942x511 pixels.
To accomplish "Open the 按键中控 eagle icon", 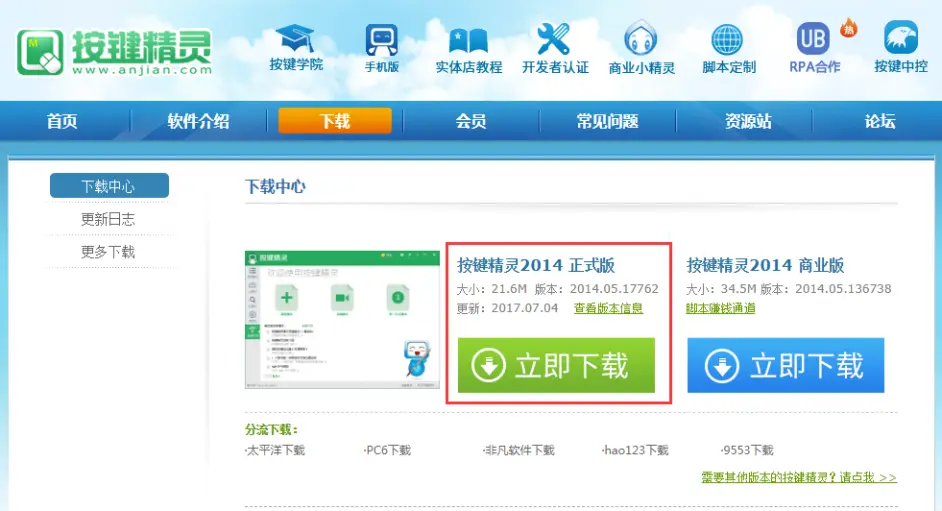I will (x=901, y=37).
